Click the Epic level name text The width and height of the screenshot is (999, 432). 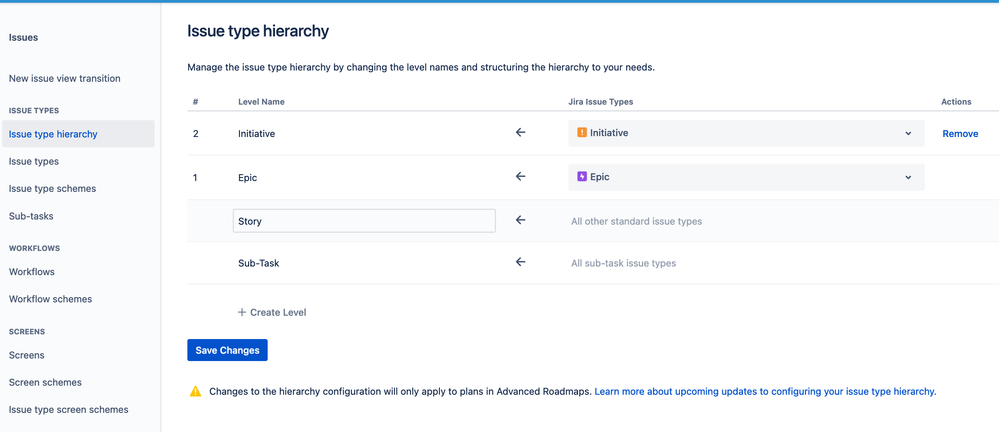click(248, 178)
